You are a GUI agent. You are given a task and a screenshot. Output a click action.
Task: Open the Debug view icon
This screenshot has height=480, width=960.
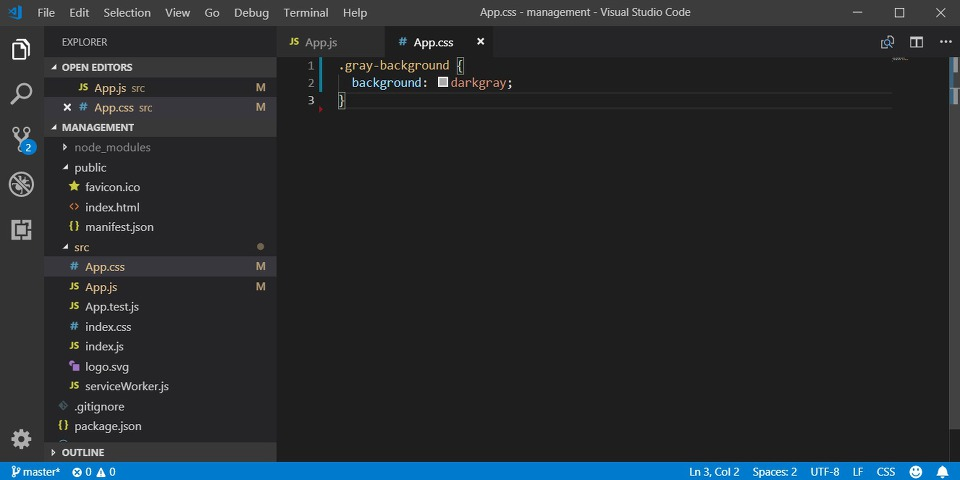(21, 184)
